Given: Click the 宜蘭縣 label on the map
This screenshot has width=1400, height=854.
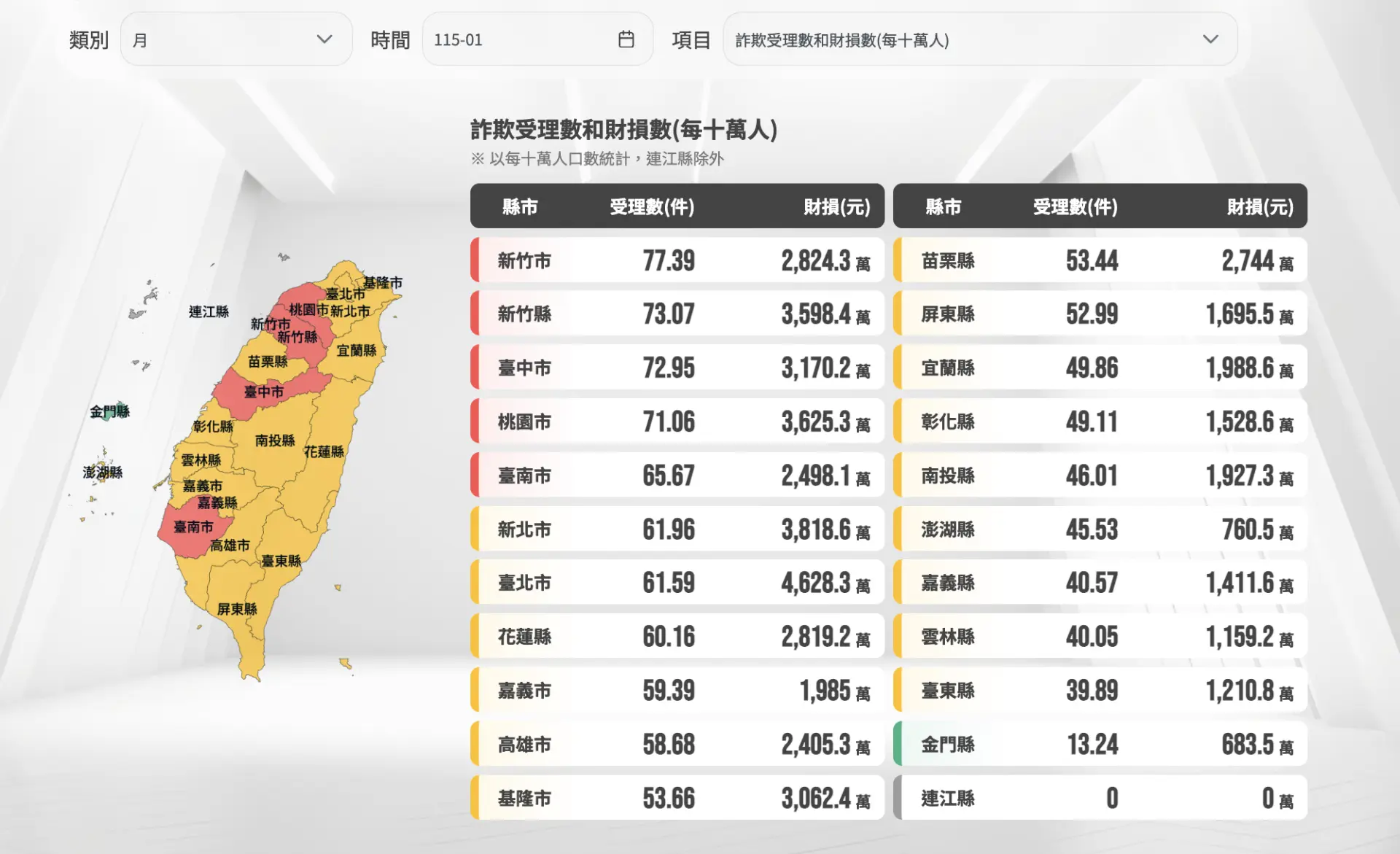Looking at the screenshot, I should 357,351.
